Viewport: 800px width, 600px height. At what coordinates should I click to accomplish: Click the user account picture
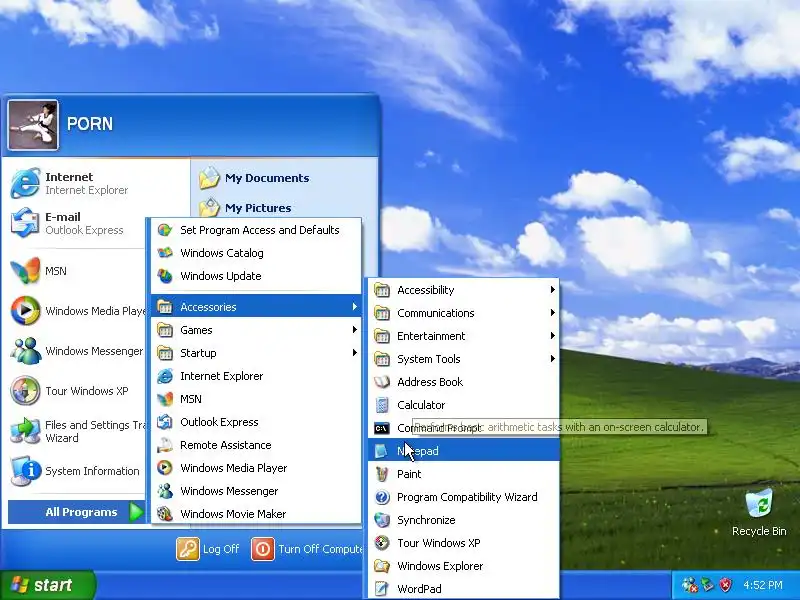point(33,125)
